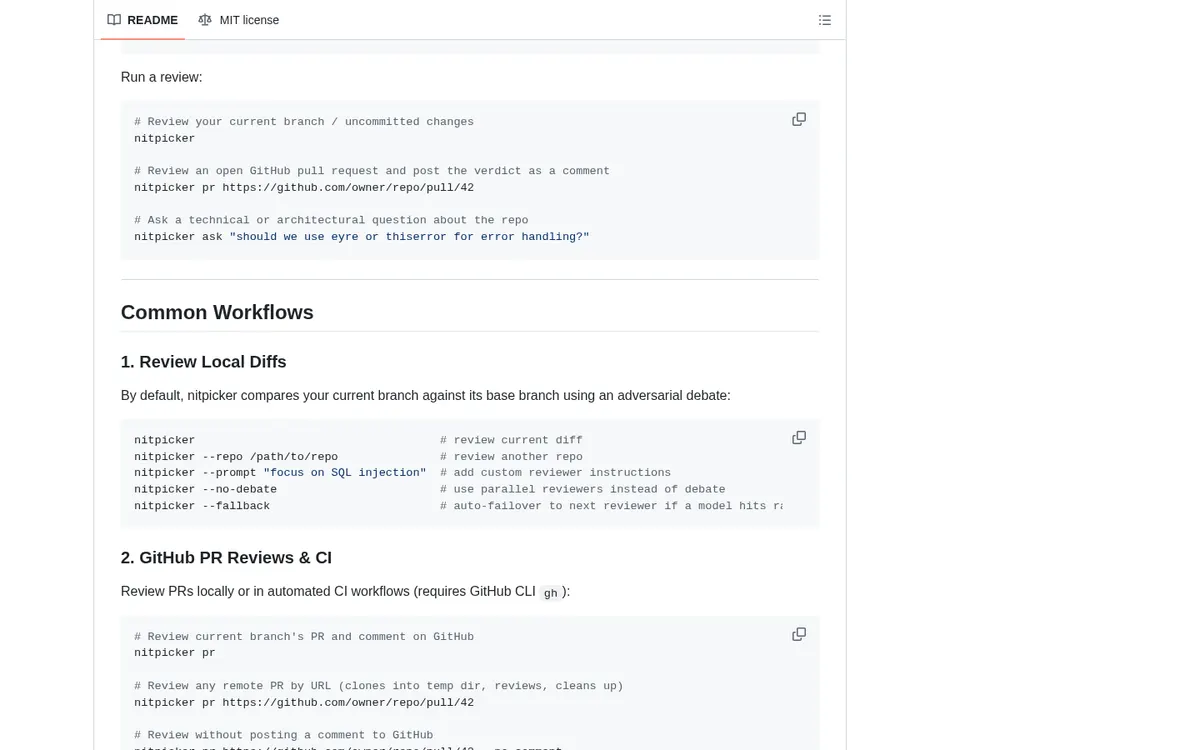Click the "nitpicker --no-debate" line

coord(206,489)
